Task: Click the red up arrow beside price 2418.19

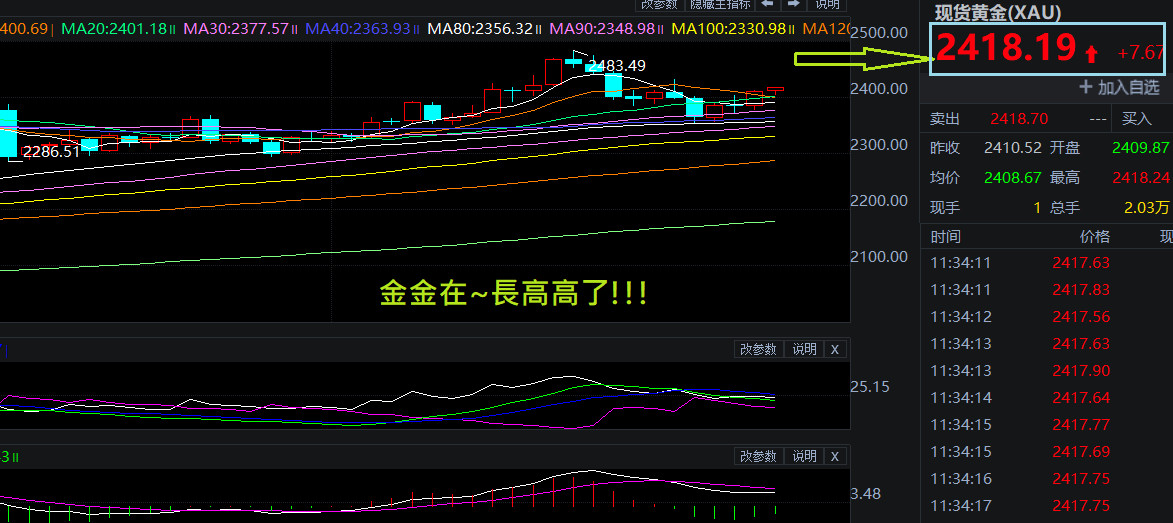Action: pos(1091,53)
